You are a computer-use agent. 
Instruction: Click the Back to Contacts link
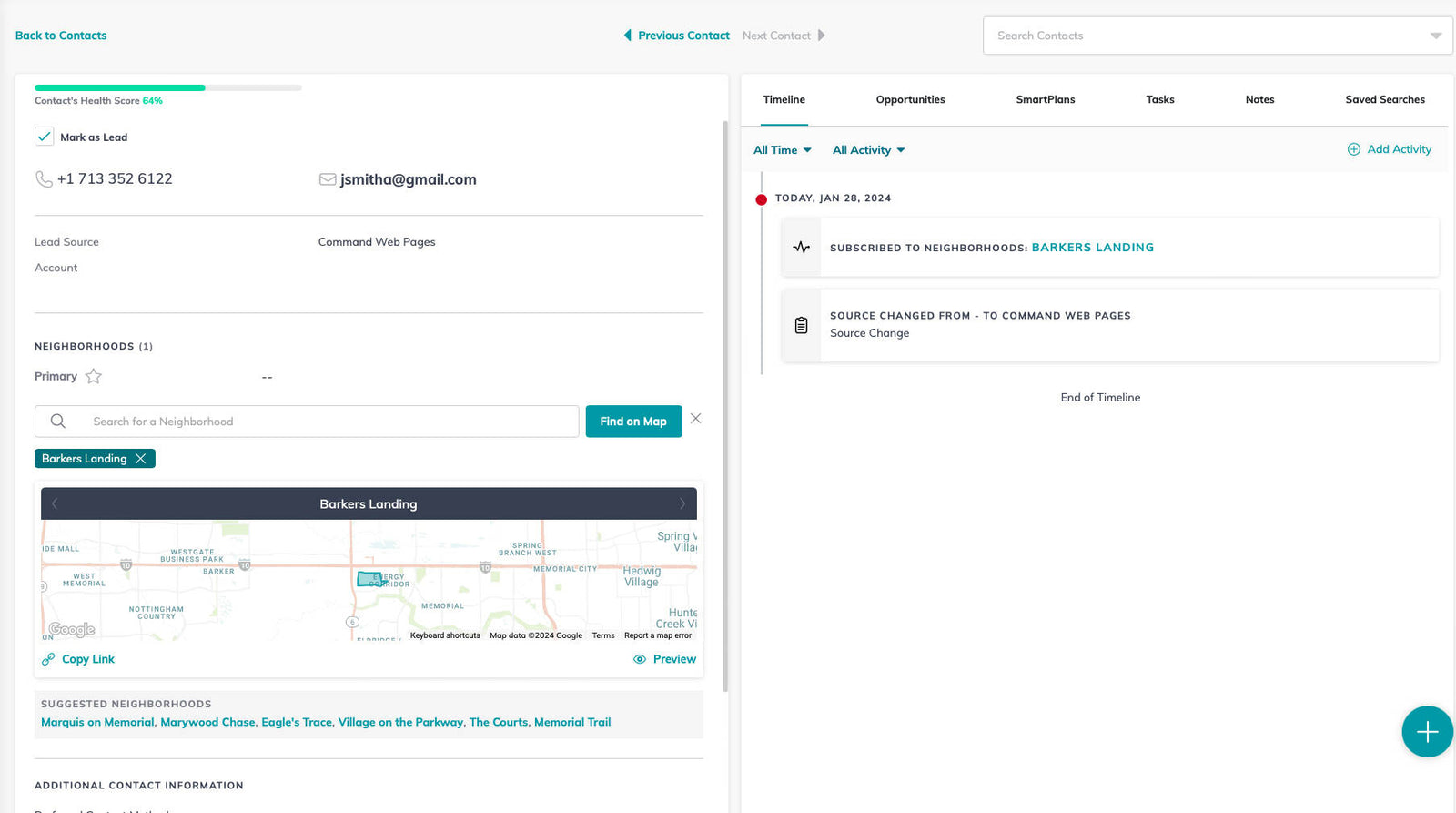click(61, 36)
